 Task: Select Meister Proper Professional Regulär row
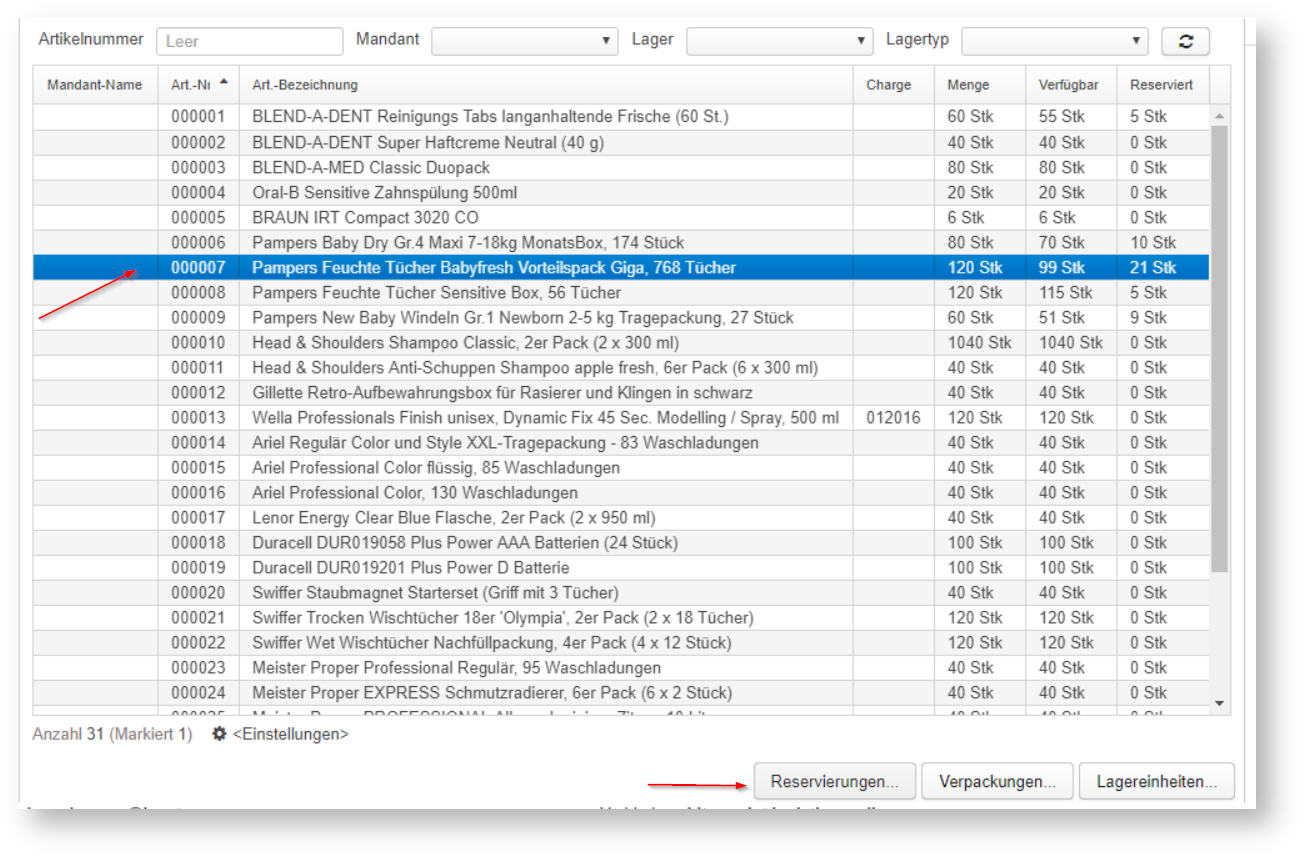pos(621,667)
